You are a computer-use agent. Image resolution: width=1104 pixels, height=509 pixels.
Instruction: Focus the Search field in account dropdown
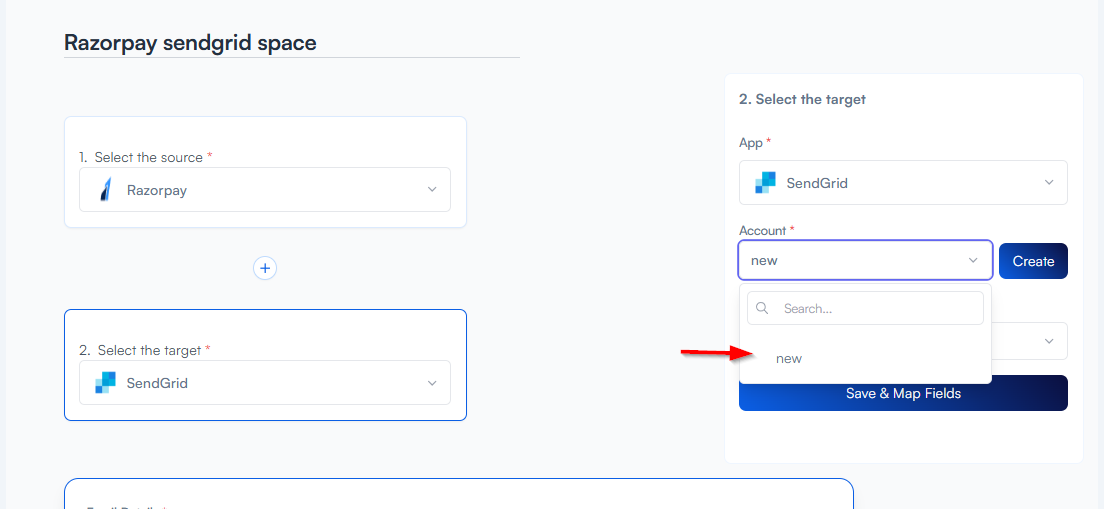875,308
